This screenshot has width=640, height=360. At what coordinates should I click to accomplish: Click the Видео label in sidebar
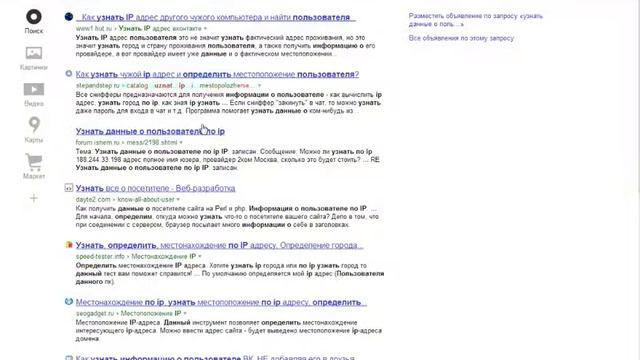click(x=34, y=104)
